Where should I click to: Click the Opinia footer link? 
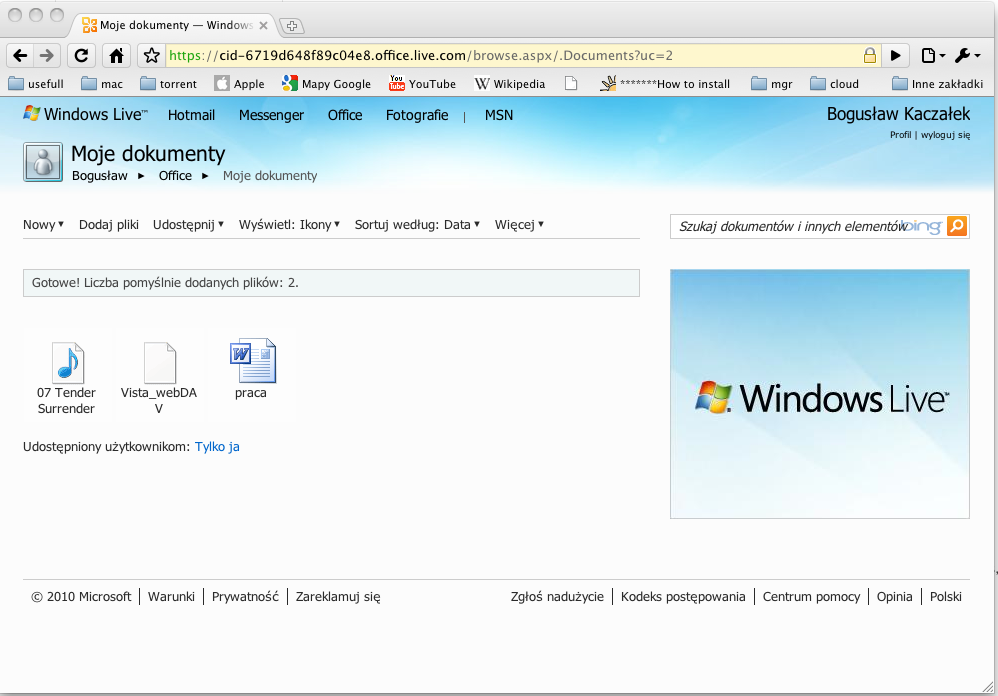coord(894,597)
